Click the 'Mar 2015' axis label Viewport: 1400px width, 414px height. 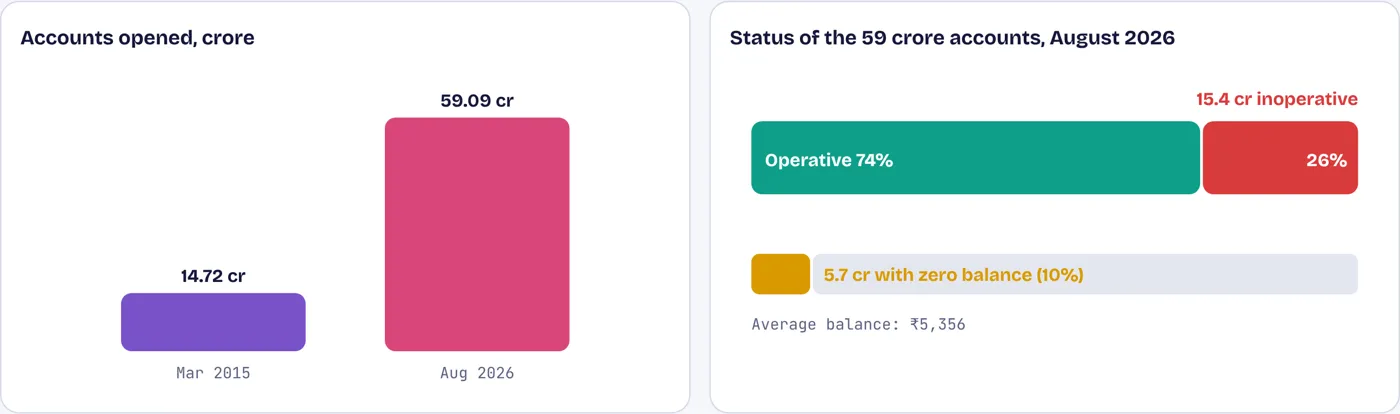coord(213,373)
